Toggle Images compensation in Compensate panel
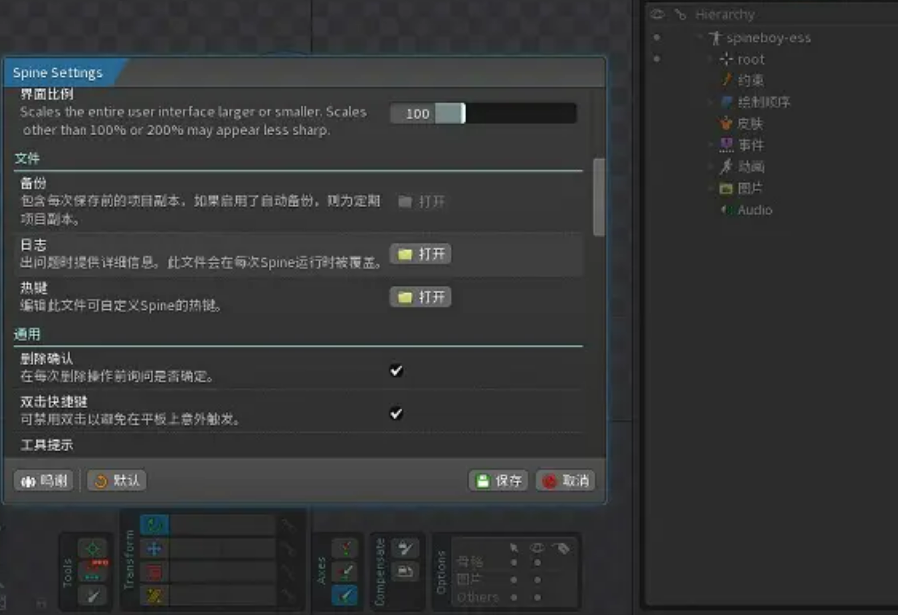This screenshot has width=898, height=615. [405, 571]
